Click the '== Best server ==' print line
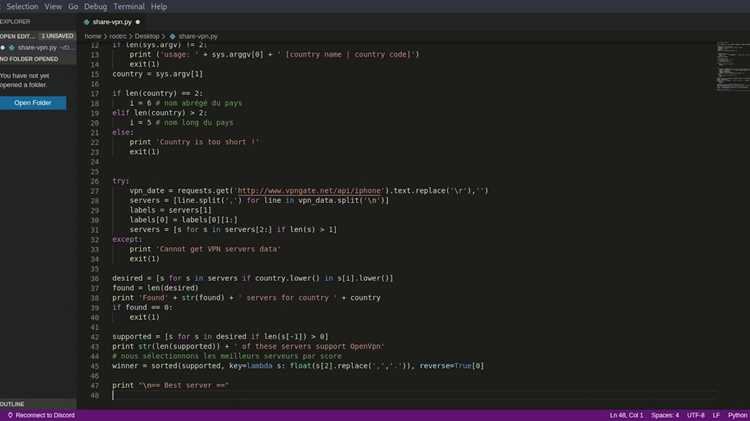Screen dimensions: 750x421 171,386
